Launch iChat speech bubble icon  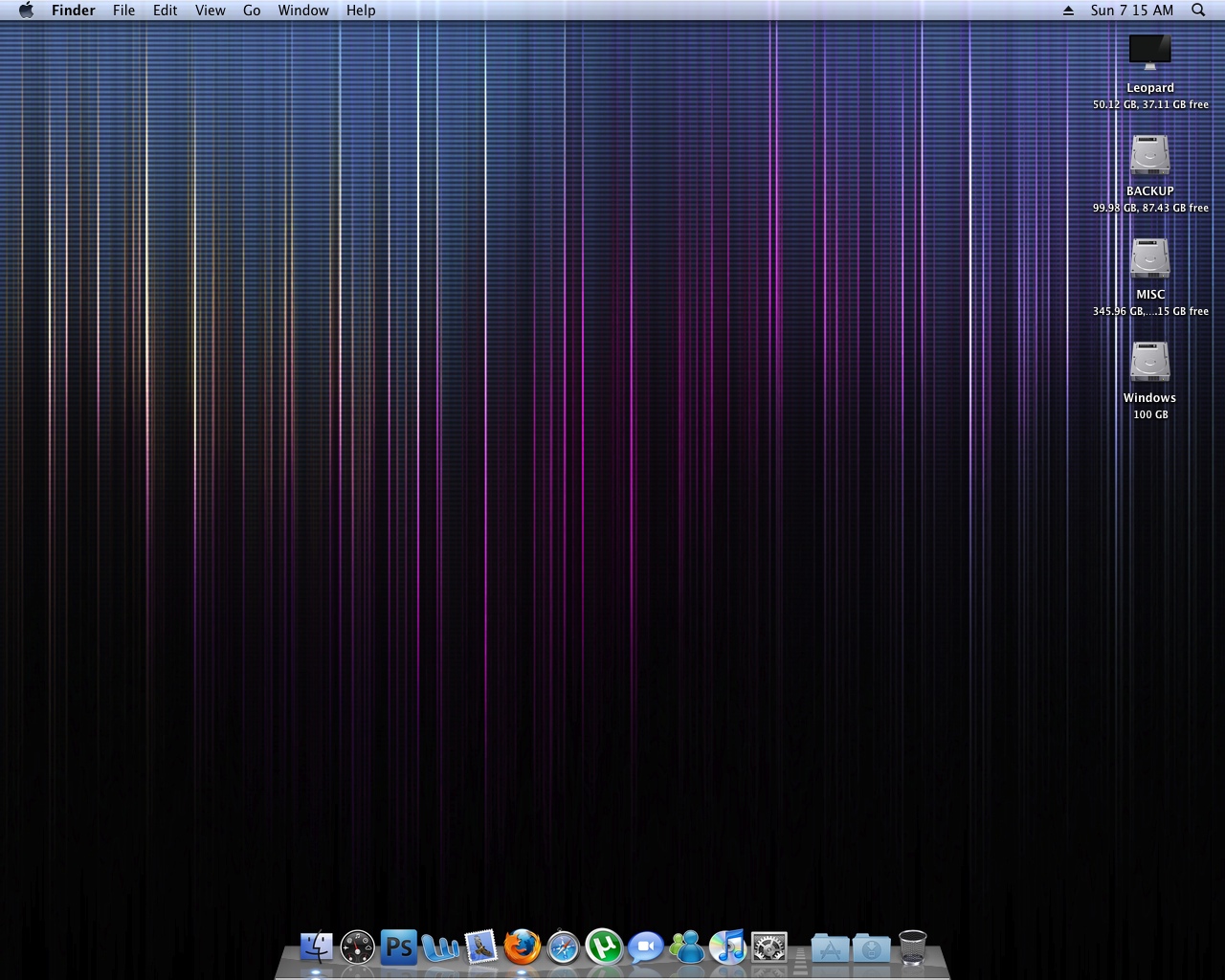coord(645,947)
